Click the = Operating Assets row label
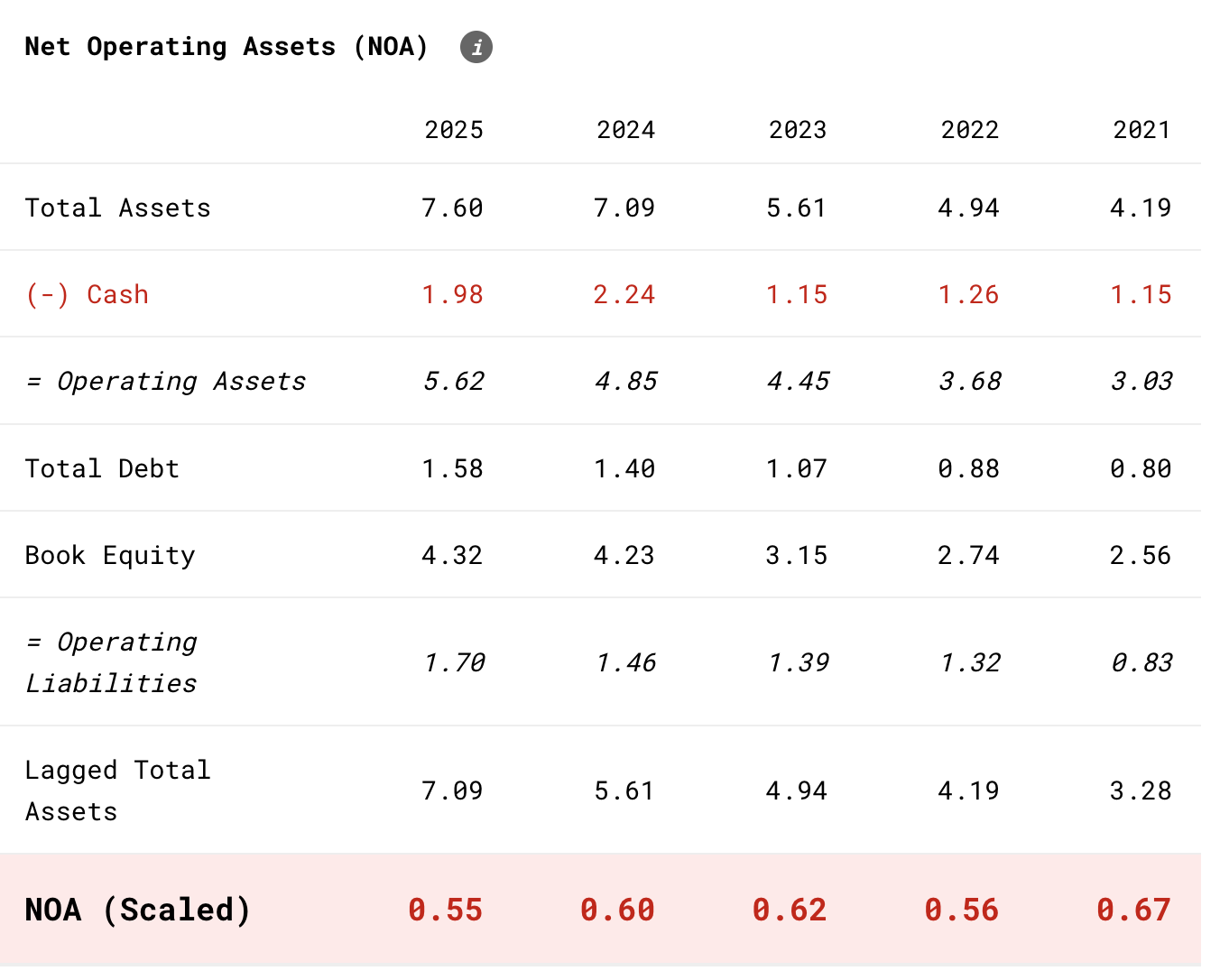 (166, 382)
